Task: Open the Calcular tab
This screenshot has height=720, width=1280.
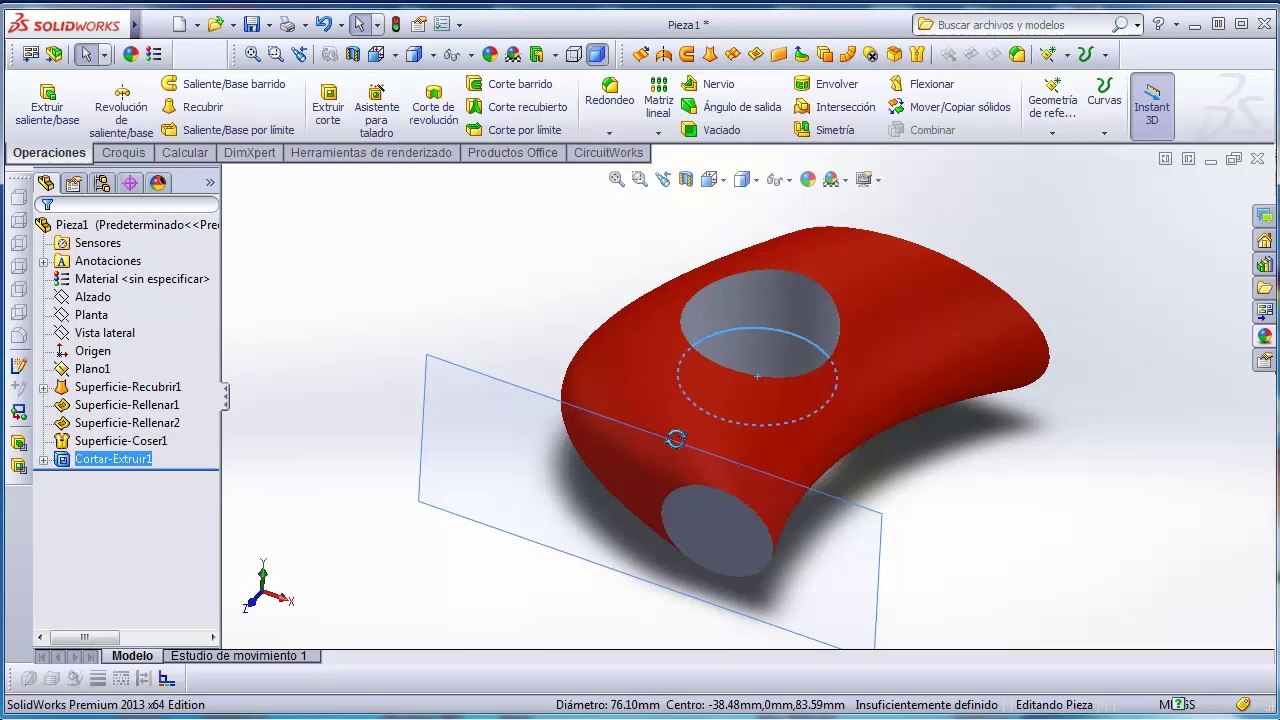Action: [x=185, y=153]
